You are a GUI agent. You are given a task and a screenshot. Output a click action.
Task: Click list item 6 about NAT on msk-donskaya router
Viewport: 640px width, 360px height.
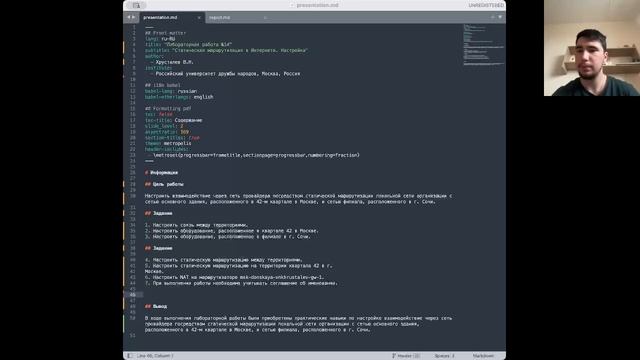[x=235, y=277]
